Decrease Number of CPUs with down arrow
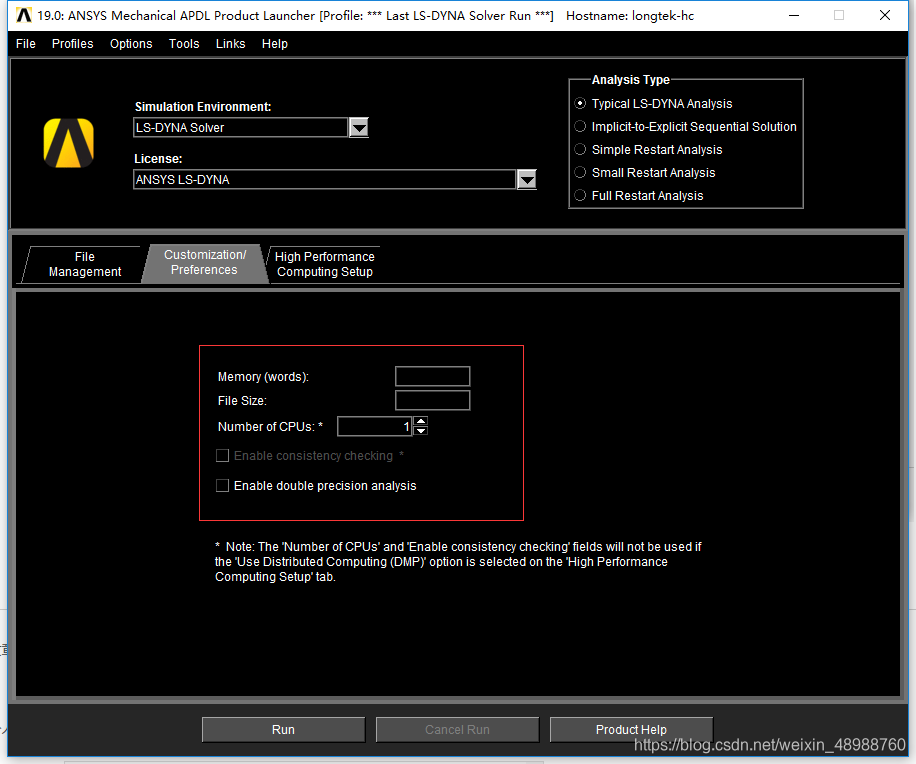The image size is (916, 764). tap(421, 431)
